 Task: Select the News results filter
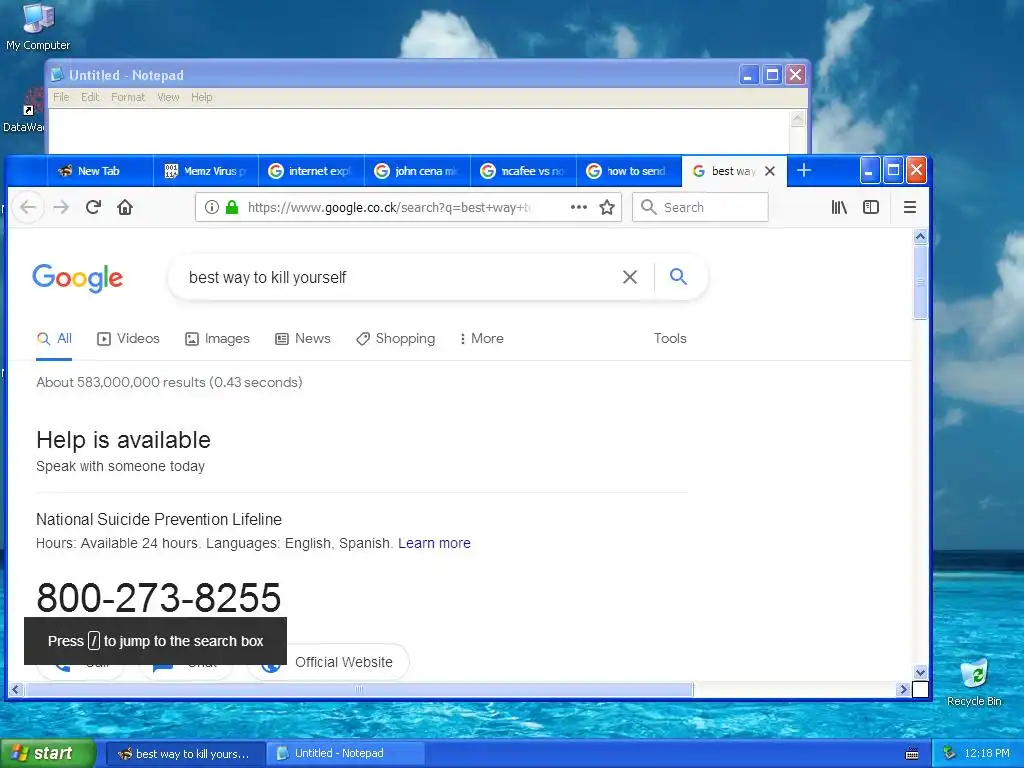[303, 338]
